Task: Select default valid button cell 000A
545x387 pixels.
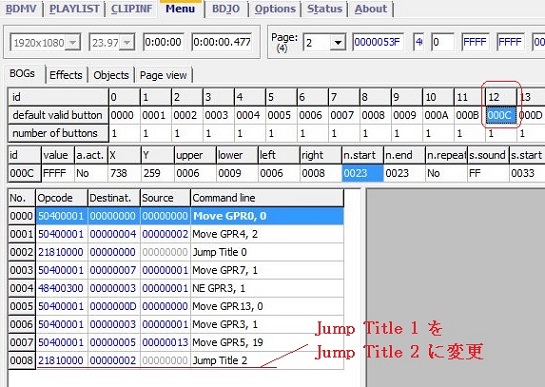Action: 438,115
